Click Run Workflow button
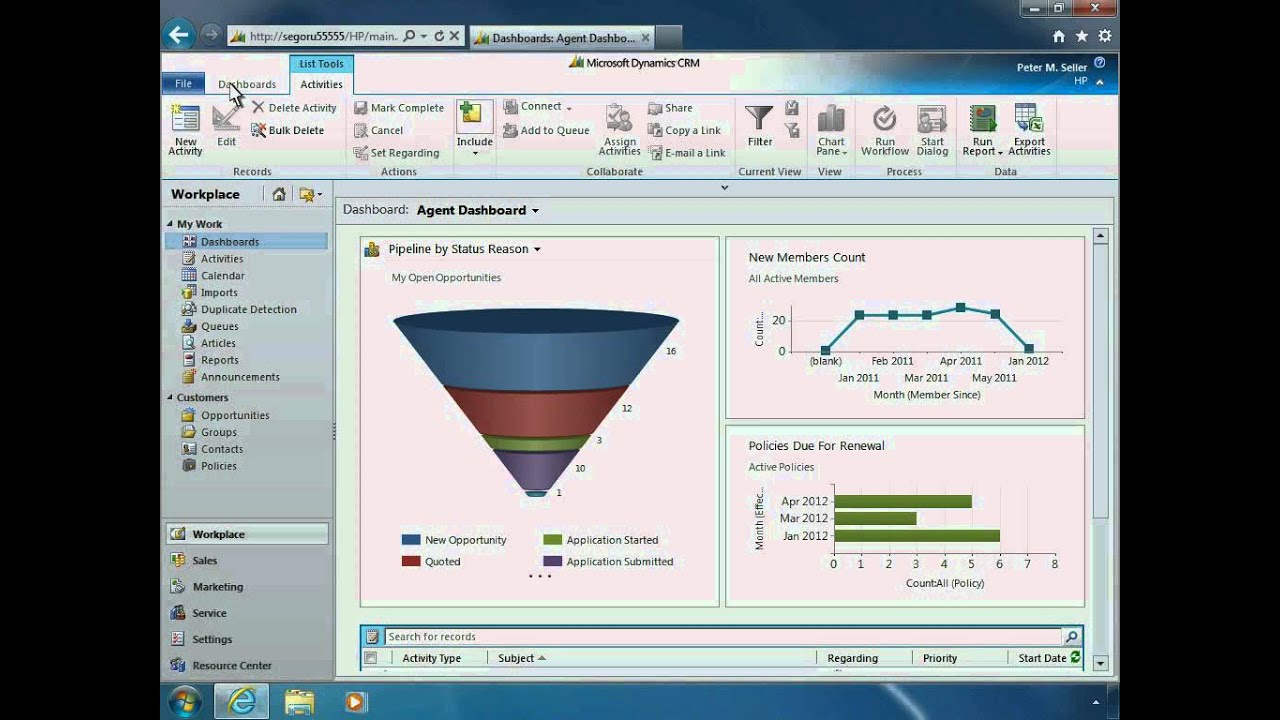 click(x=885, y=129)
